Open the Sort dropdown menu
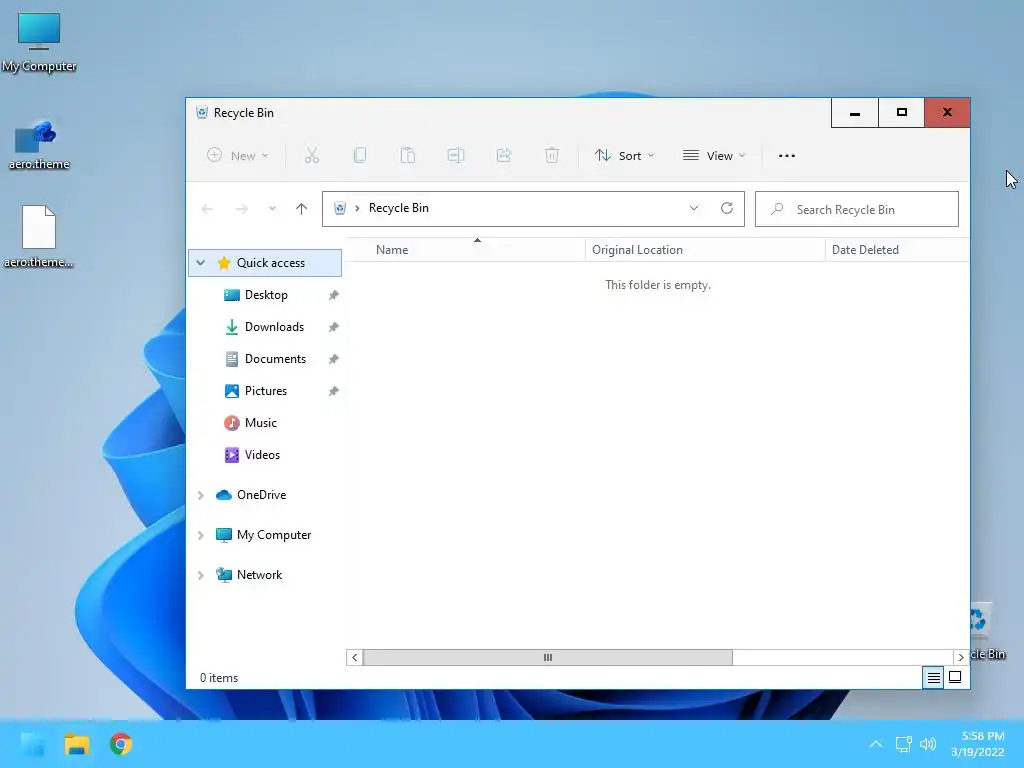Viewport: 1024px width, 768px height. point(624,155)
